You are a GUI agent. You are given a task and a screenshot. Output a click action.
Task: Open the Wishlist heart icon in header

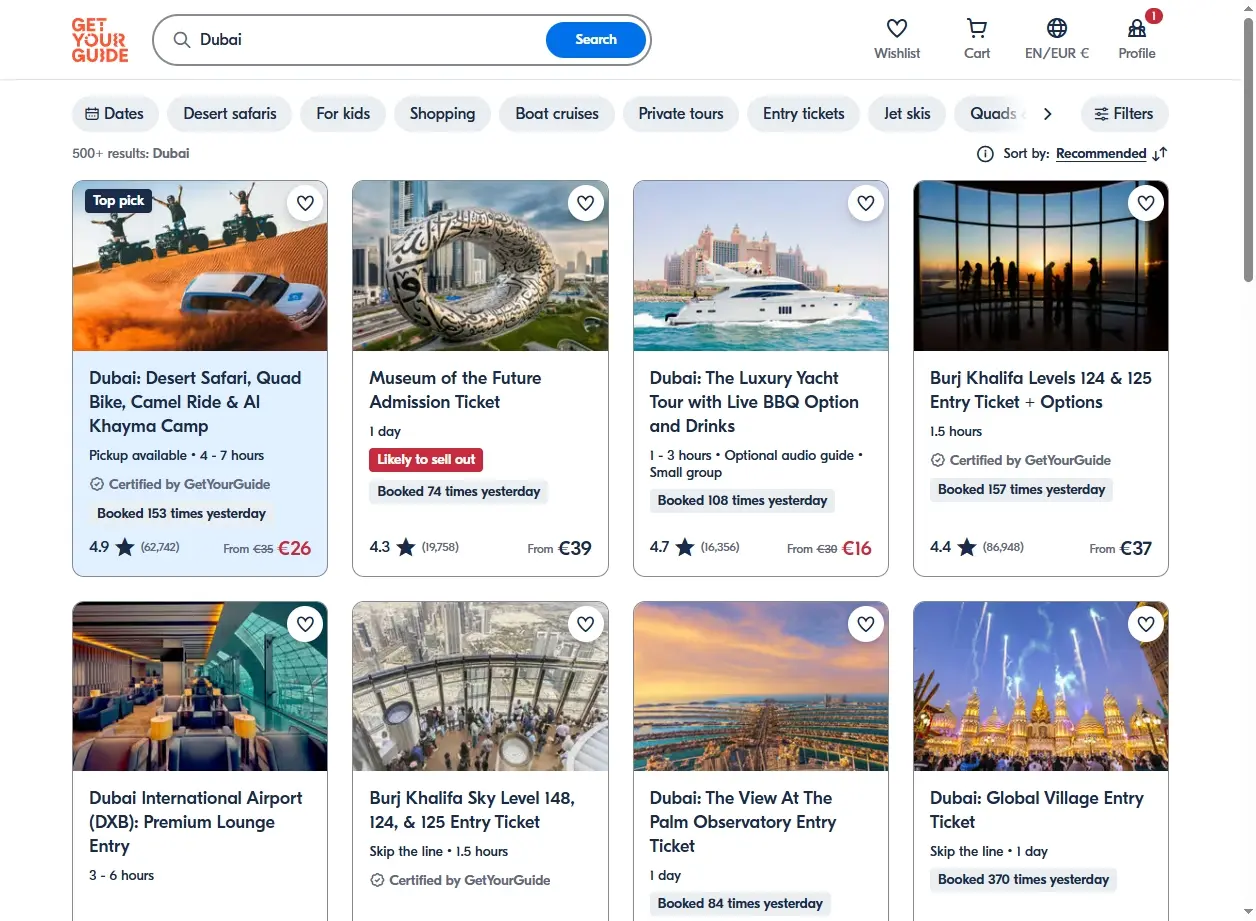tap(897, 29)
